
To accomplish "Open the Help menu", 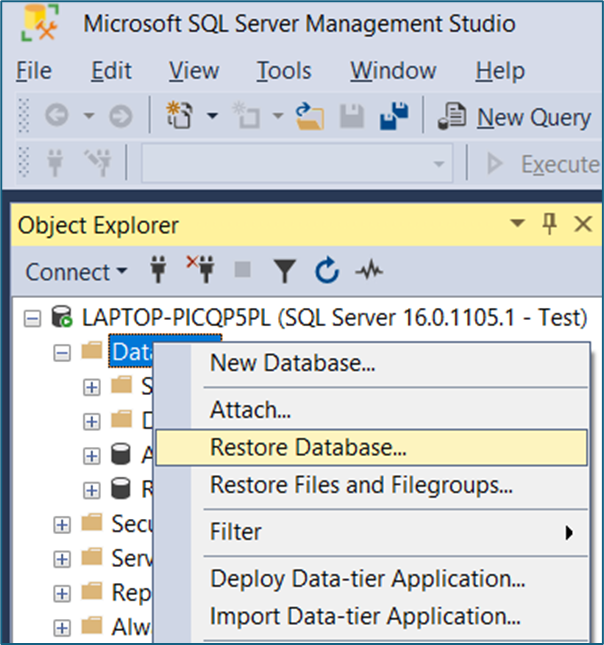I will 500,71.
